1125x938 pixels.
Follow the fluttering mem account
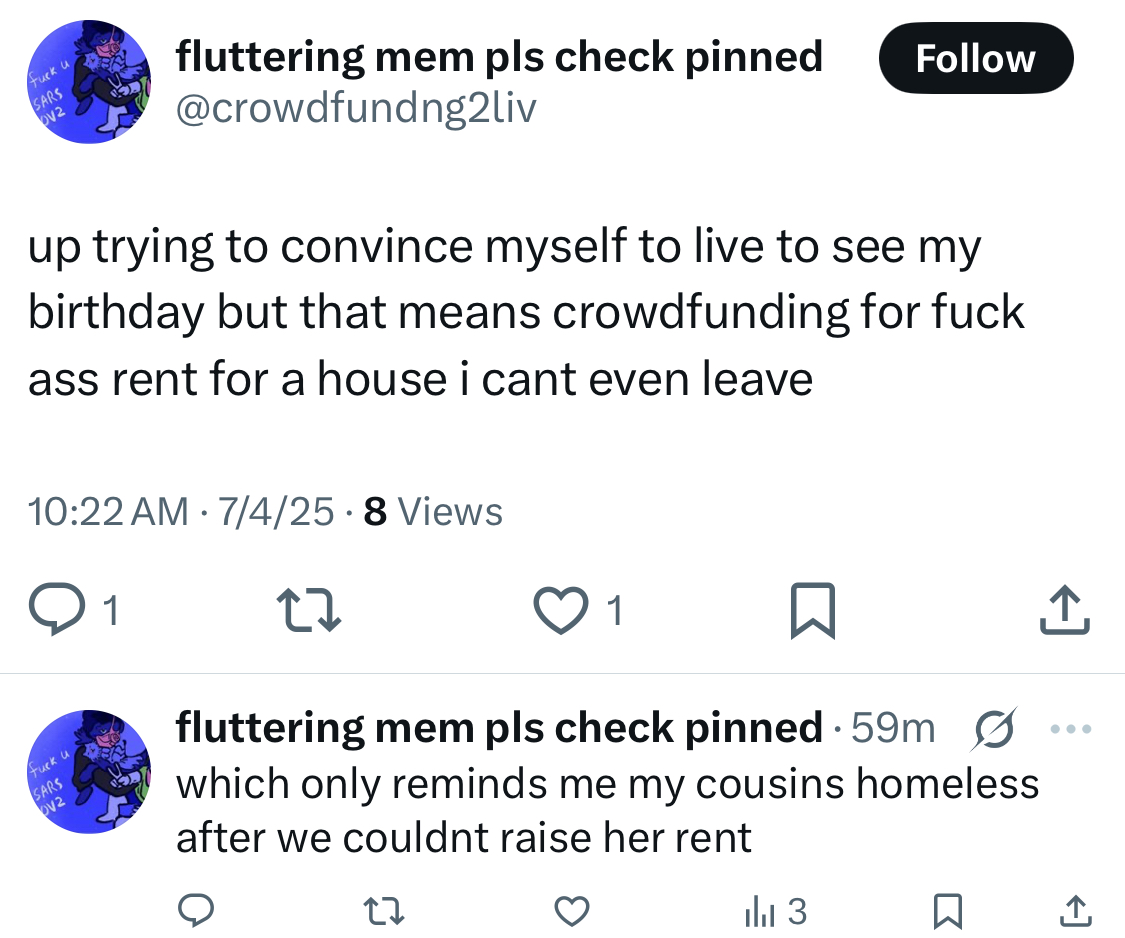(976, 58)
